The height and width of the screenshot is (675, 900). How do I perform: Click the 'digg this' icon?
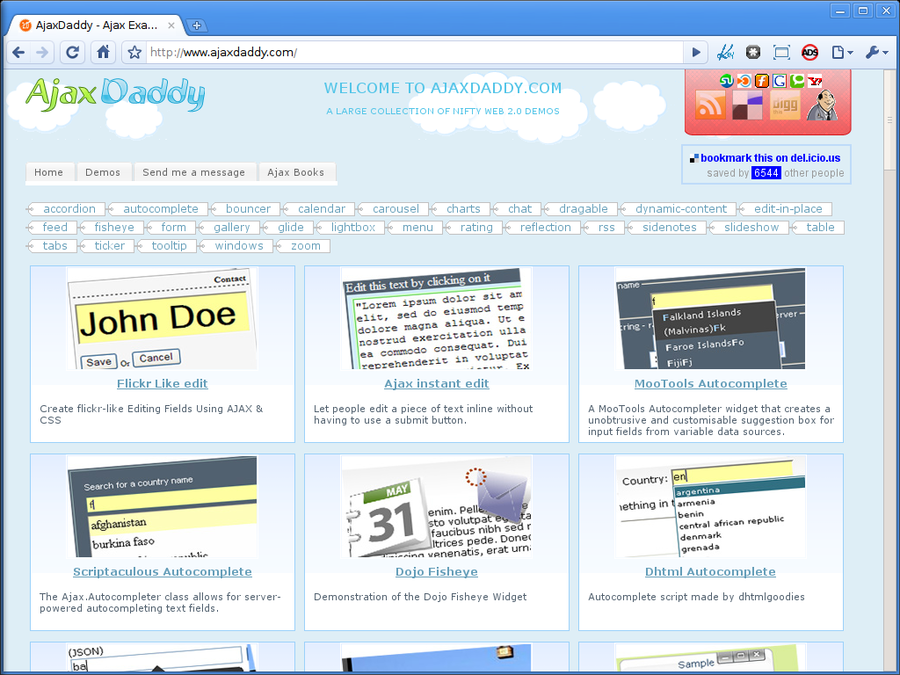[785, 105]
